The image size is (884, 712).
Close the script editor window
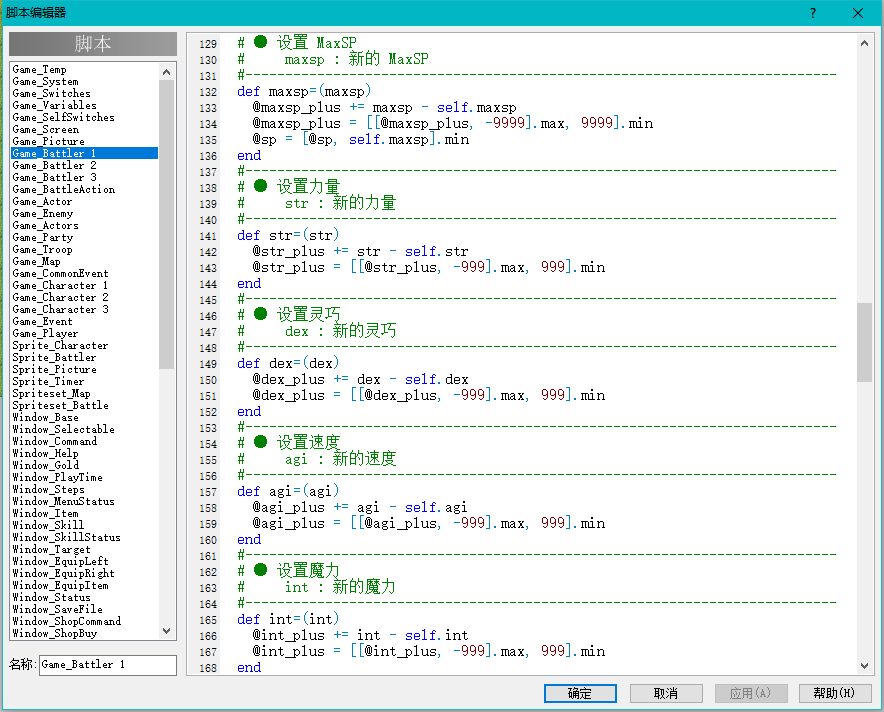click(858, 13)
